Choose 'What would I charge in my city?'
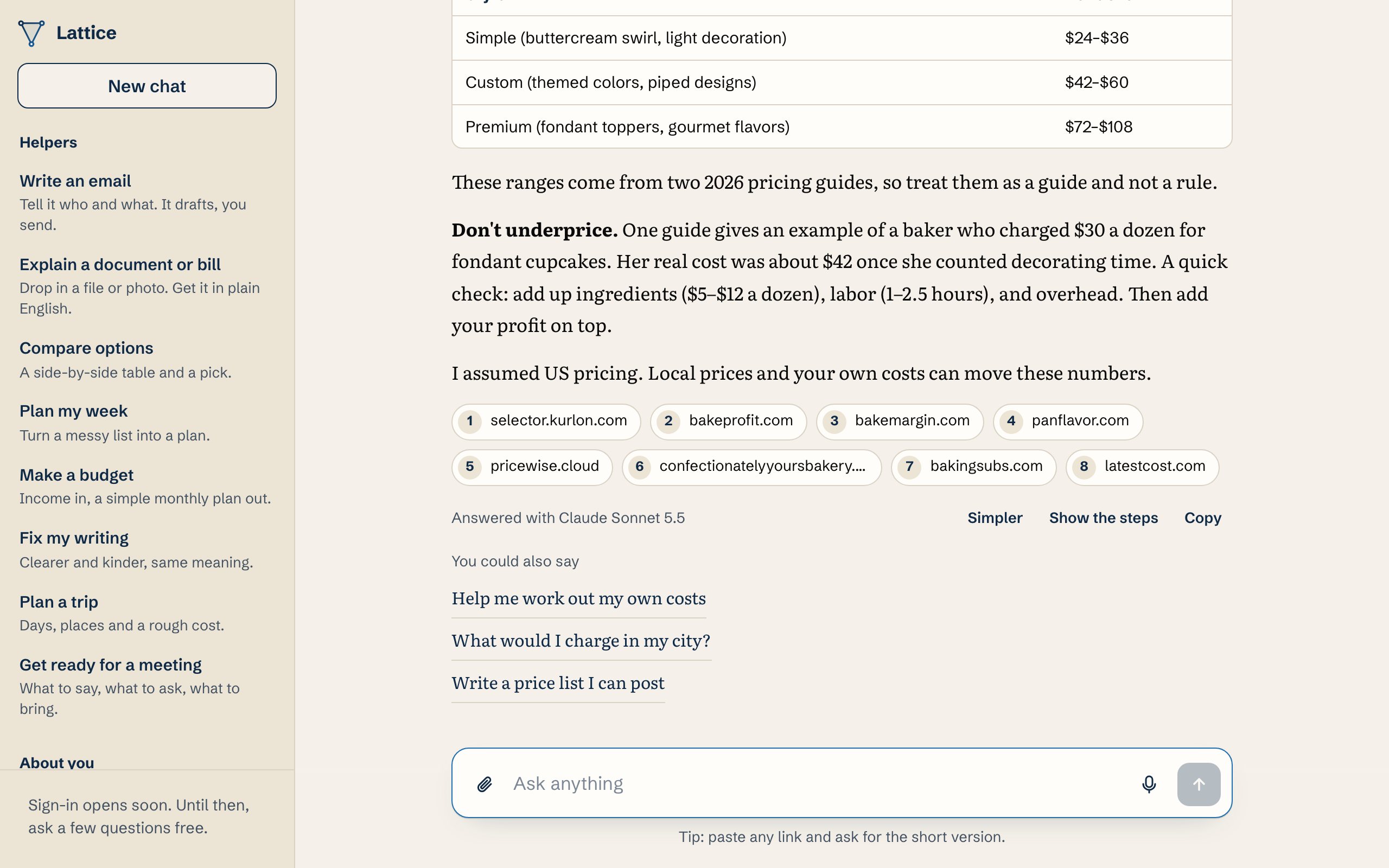 pyautogui.click(x=581, y=641)
